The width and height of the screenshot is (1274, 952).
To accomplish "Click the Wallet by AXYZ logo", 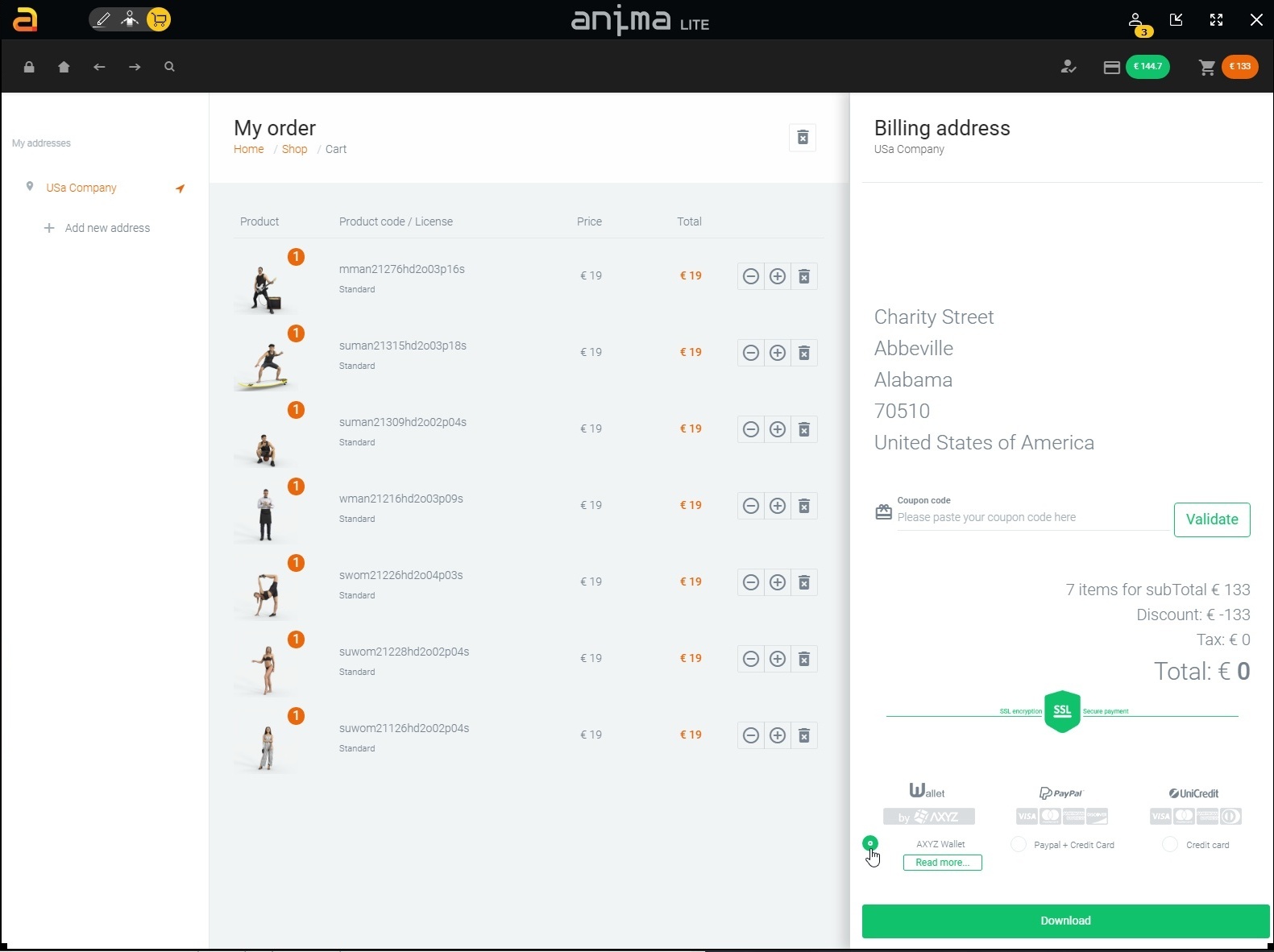I will click(x=928, y=803).
